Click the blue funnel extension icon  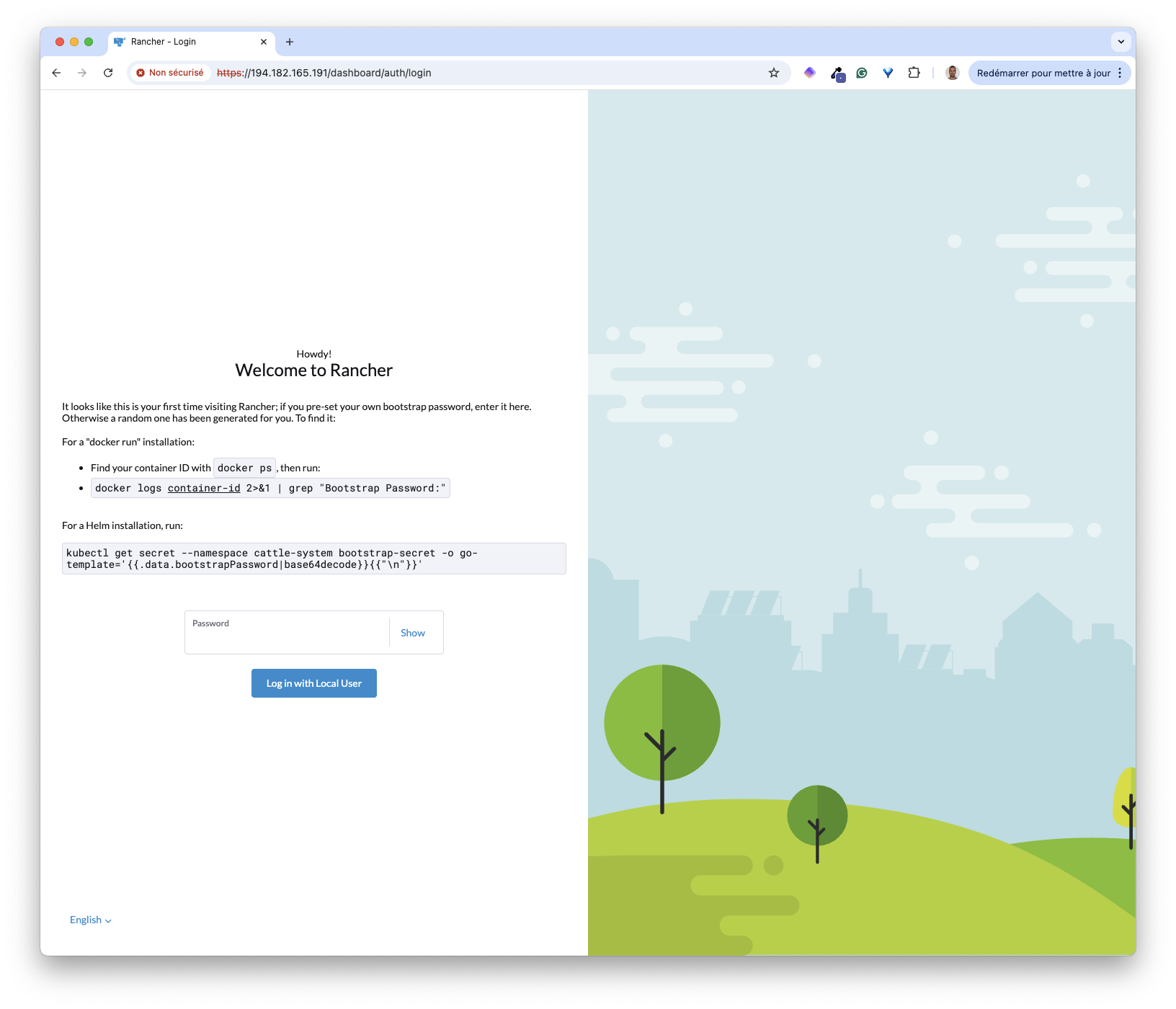click(888, 73)
